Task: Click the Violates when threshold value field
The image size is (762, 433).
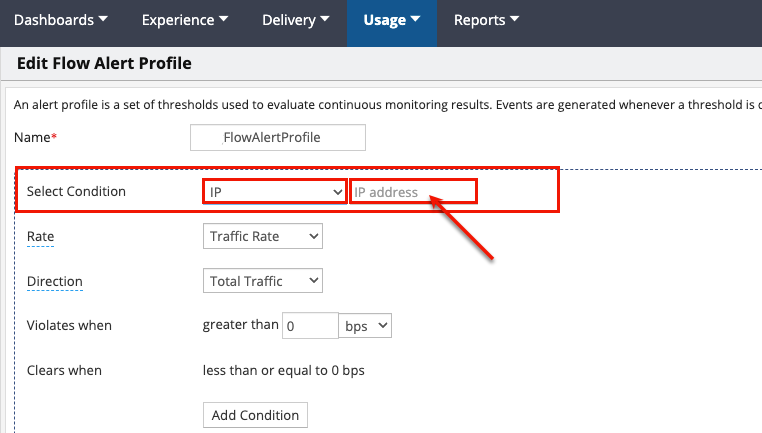Action: coord(311,326)
